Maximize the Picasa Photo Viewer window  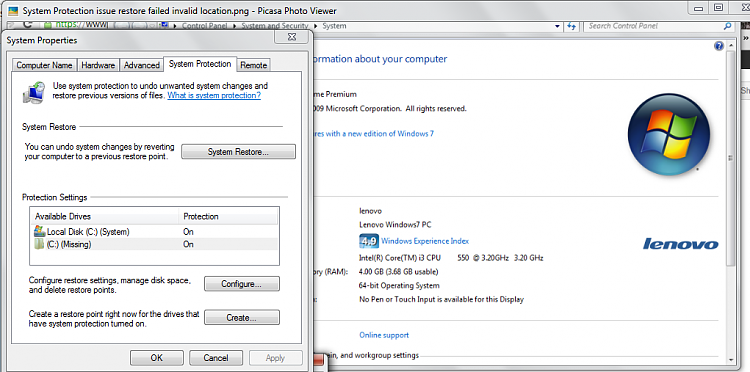pyautogui.click(x=718, y=8)
